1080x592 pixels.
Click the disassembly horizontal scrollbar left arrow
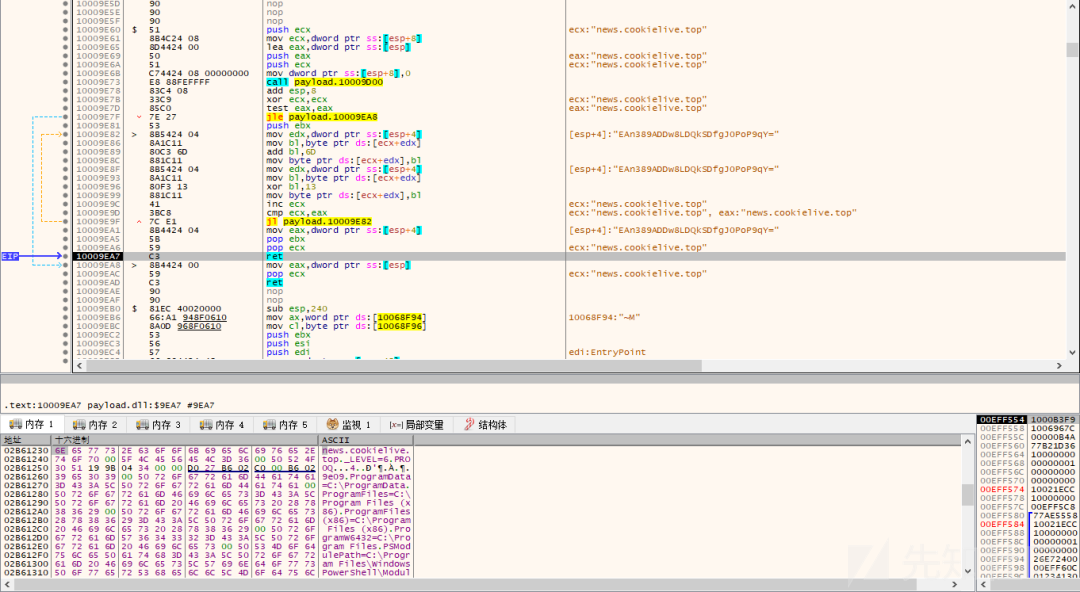coord(80,366)
